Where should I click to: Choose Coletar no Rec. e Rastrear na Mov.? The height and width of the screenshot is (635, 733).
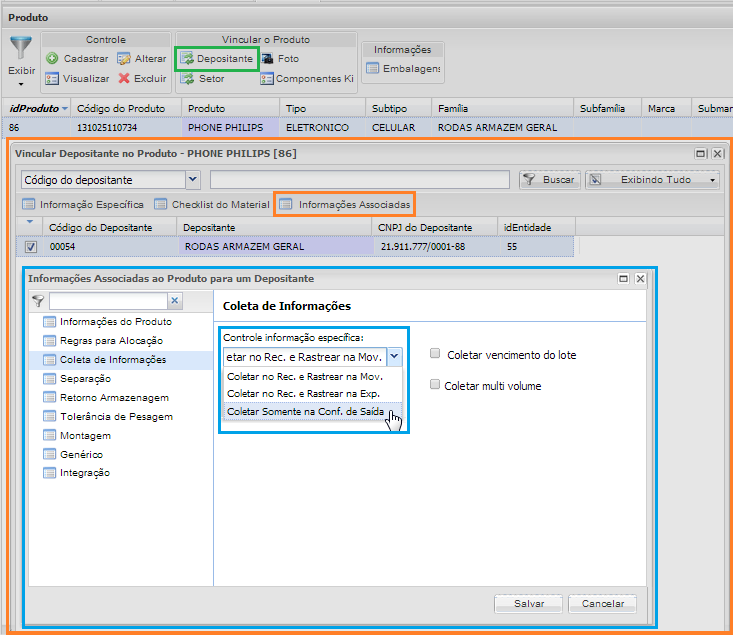click(x=312, y=376)
